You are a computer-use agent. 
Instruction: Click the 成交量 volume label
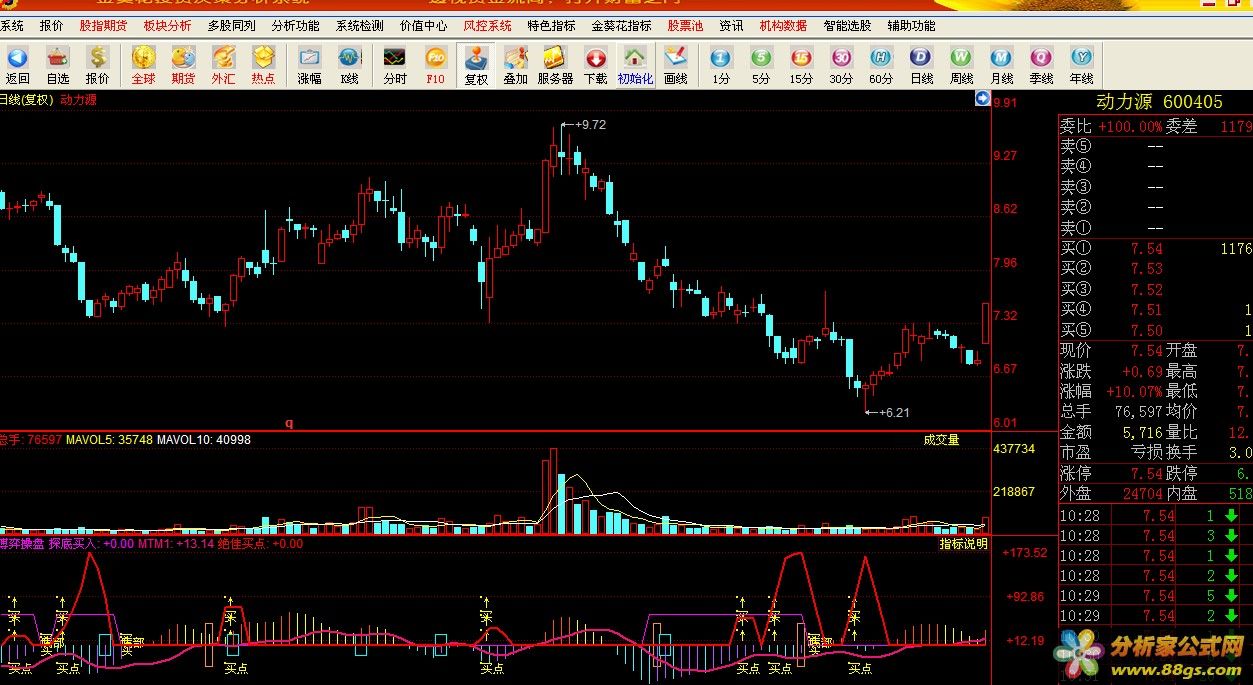pyautogui.click(x=941, y=439)
